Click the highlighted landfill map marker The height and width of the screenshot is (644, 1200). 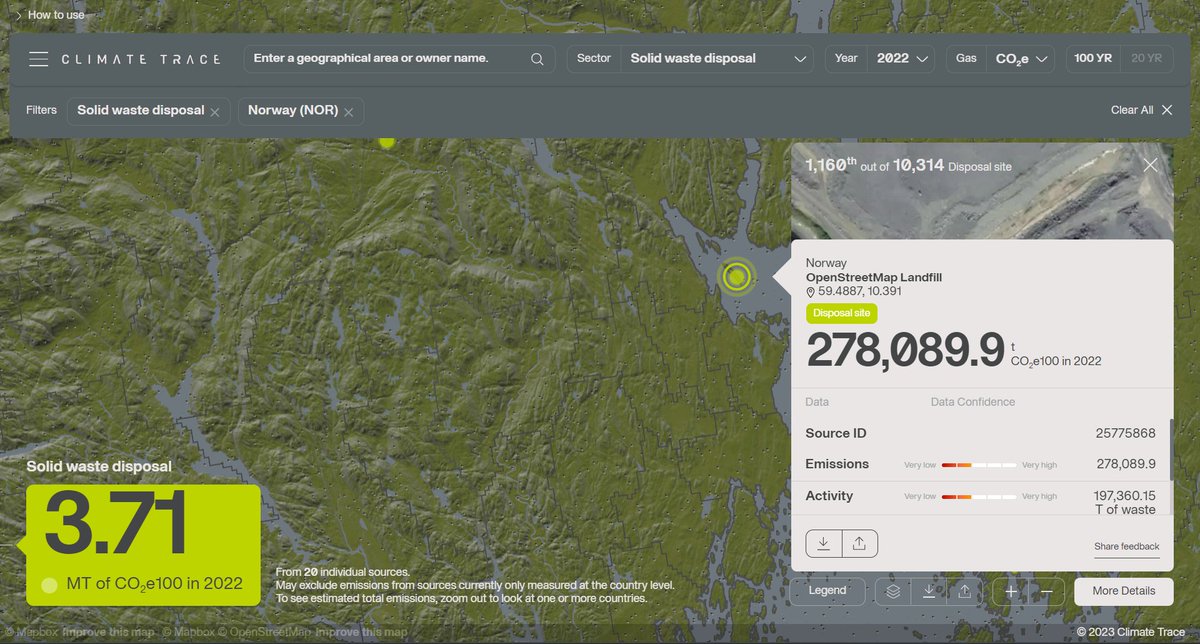coord(737,277)
